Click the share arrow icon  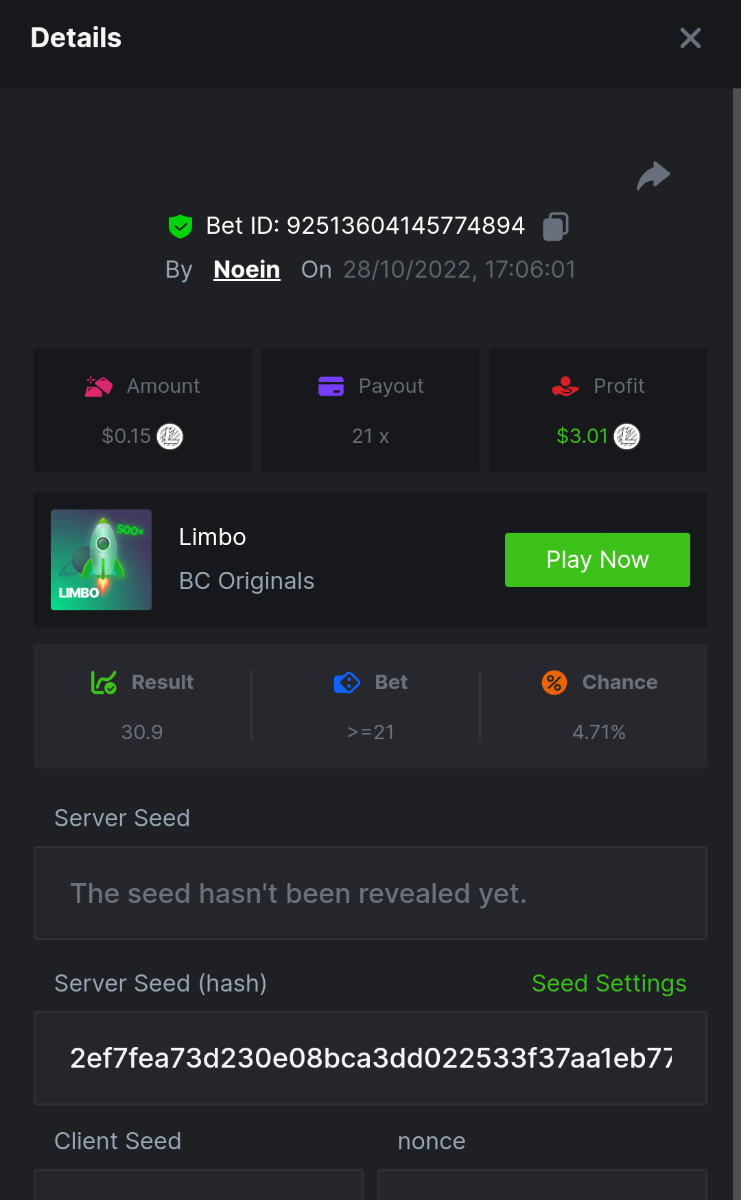tap(653, 177)
